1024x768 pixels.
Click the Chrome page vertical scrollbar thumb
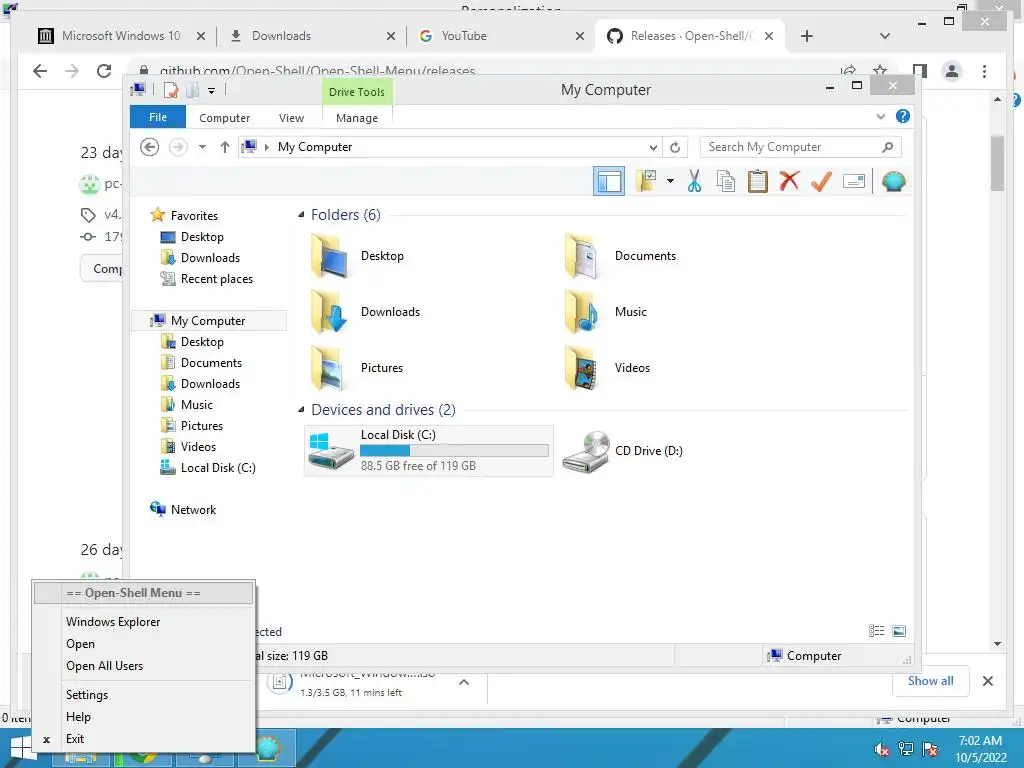997,163
